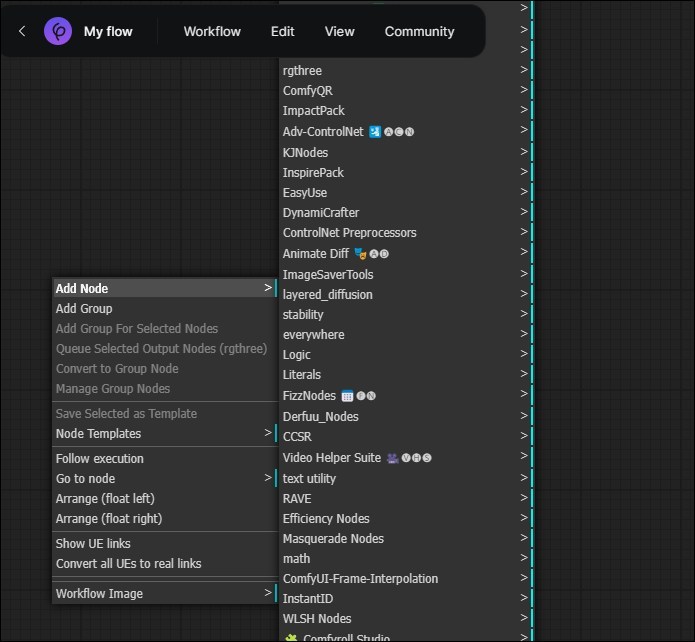The width and height of the screenshot is (695, 642).
Task: Open stability category
Action: (x=406, y=314)
